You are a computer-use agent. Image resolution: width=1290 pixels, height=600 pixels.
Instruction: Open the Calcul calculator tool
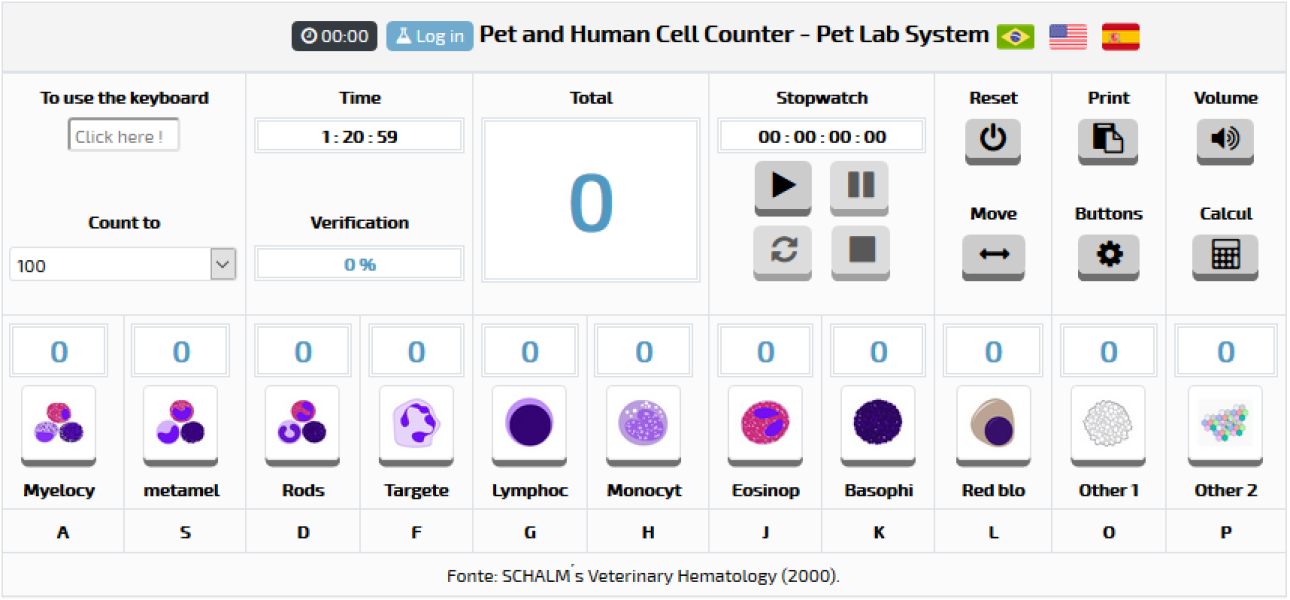(1225, 255)
